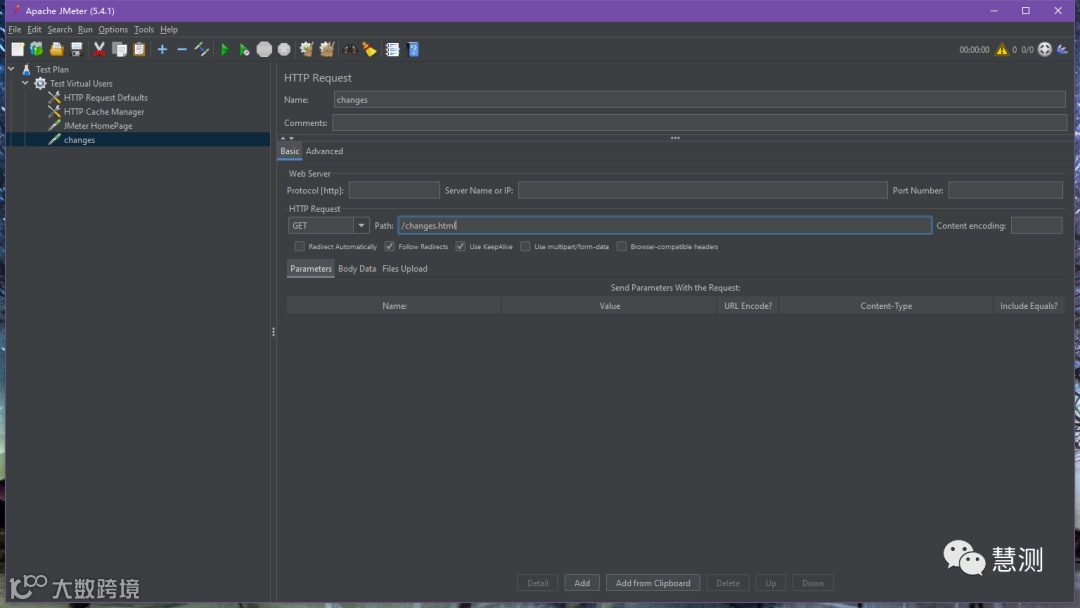Open the Function Helper list icon
This screenshot has width=1080, height=608.
393,50
